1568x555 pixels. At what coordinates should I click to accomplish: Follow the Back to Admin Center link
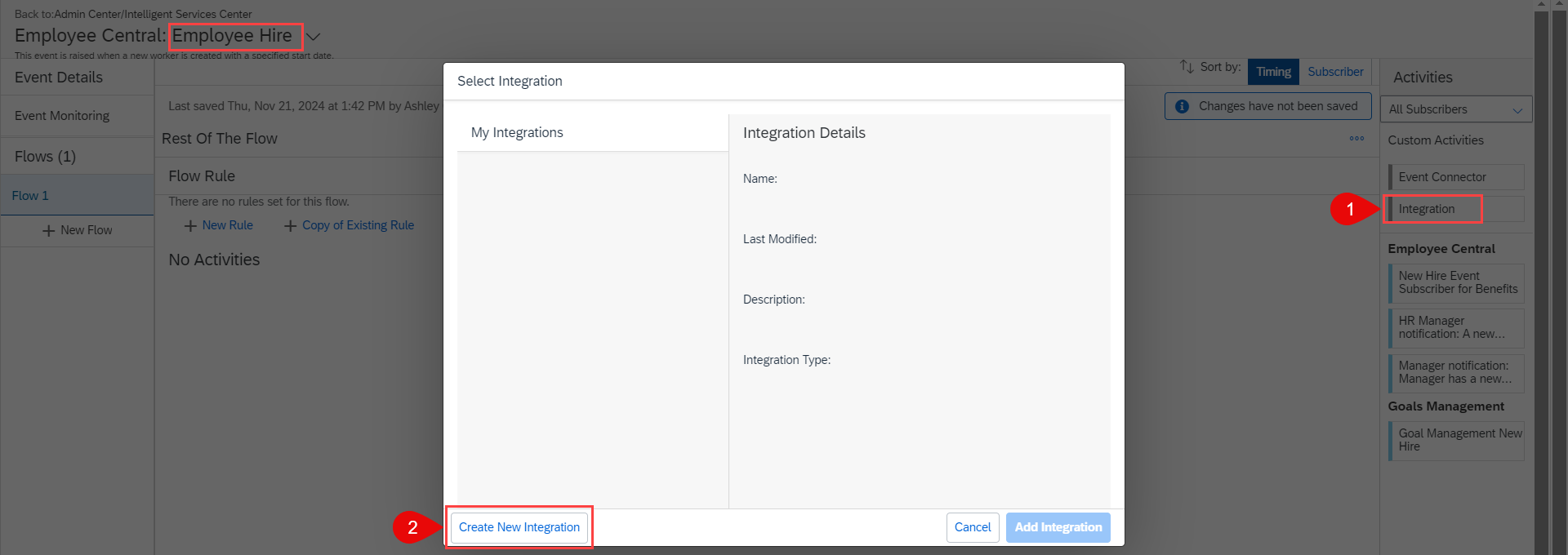tap(133, 14)
